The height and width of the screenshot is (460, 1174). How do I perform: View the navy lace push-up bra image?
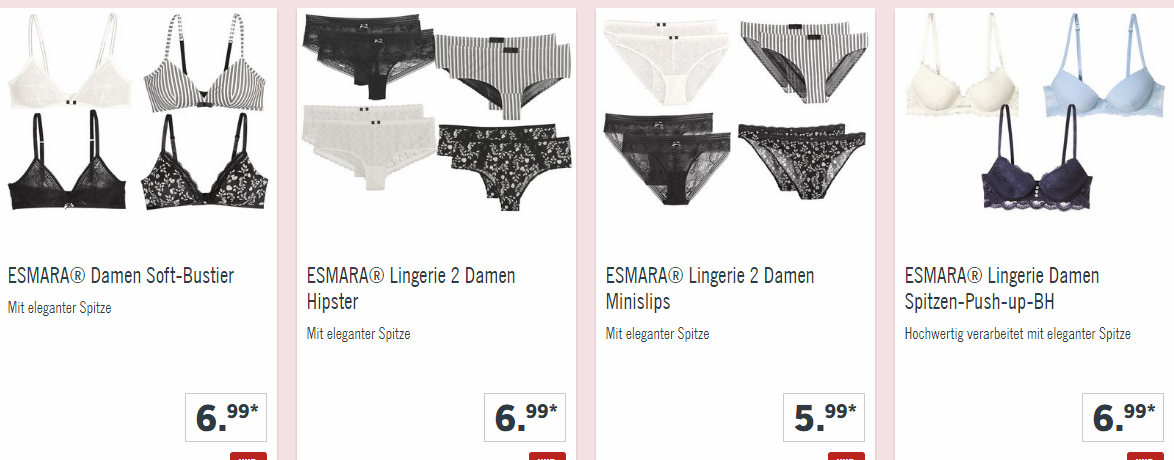tap(1037, 158)
